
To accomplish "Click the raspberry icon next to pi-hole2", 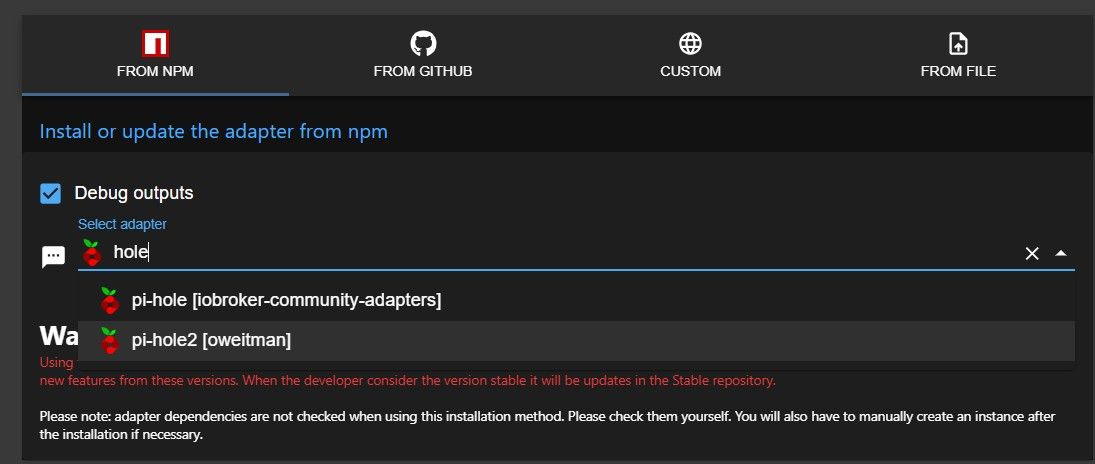I will 109,341.
